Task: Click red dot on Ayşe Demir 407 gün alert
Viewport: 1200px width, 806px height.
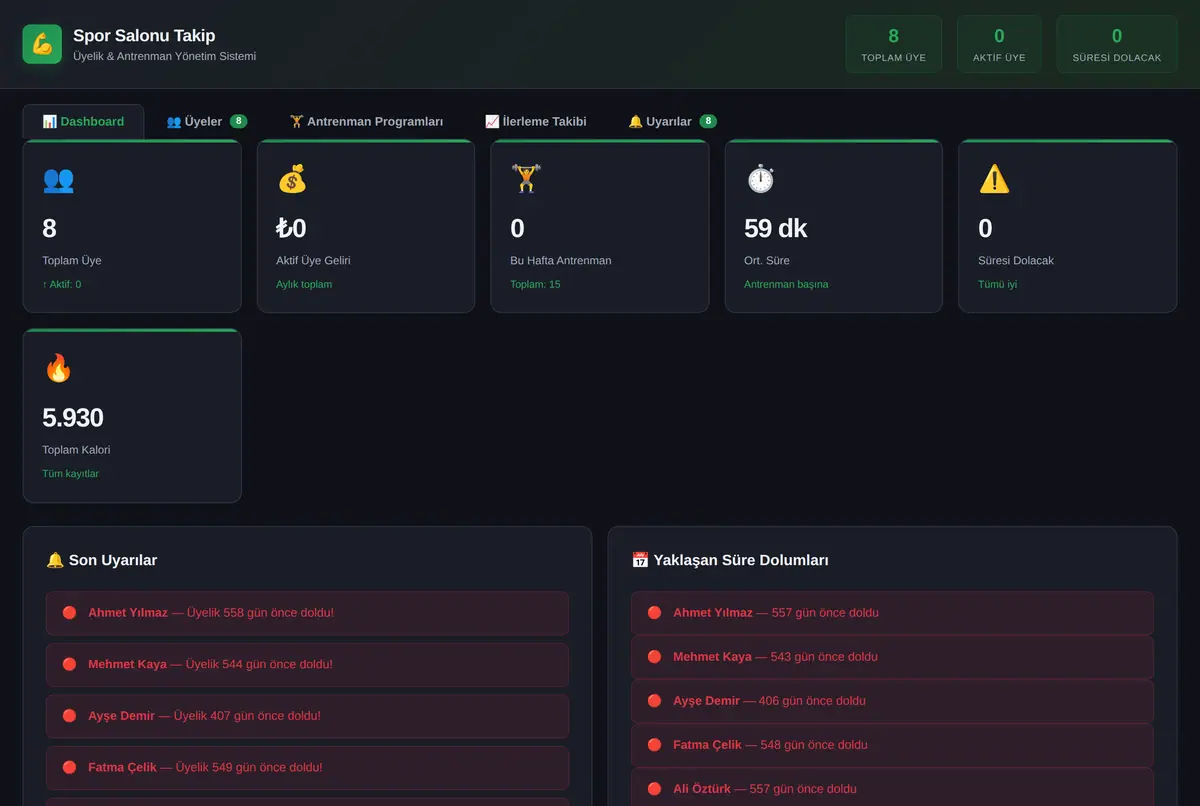Action: click(69, 716)
